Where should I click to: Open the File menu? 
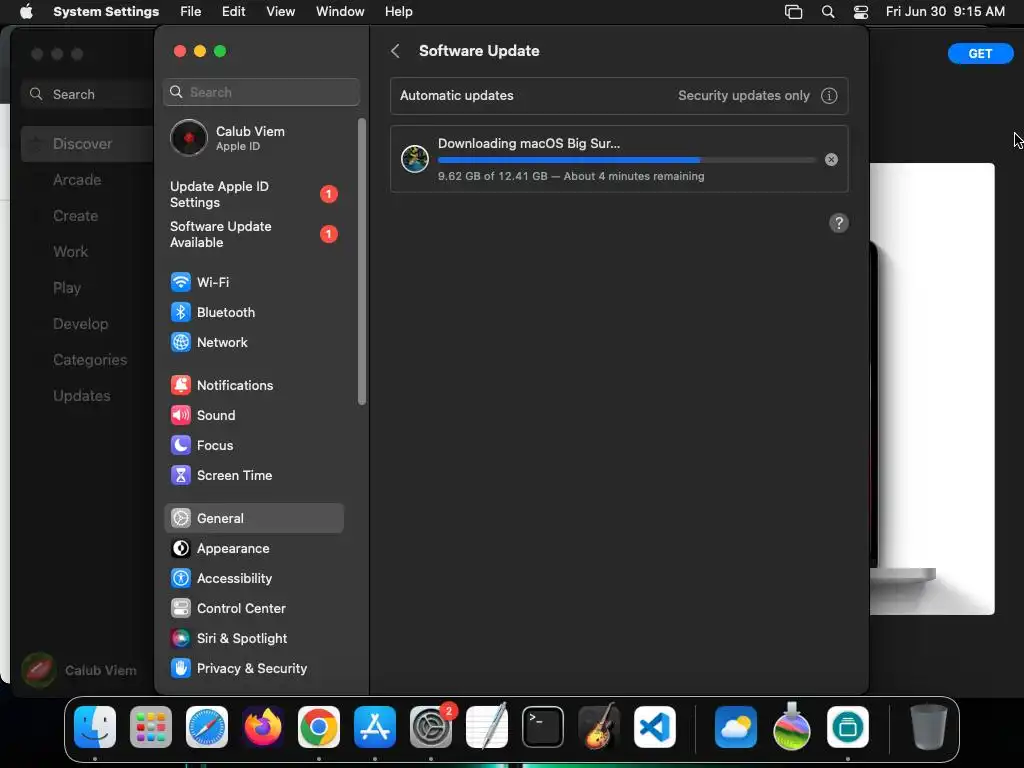pos(191,12)
